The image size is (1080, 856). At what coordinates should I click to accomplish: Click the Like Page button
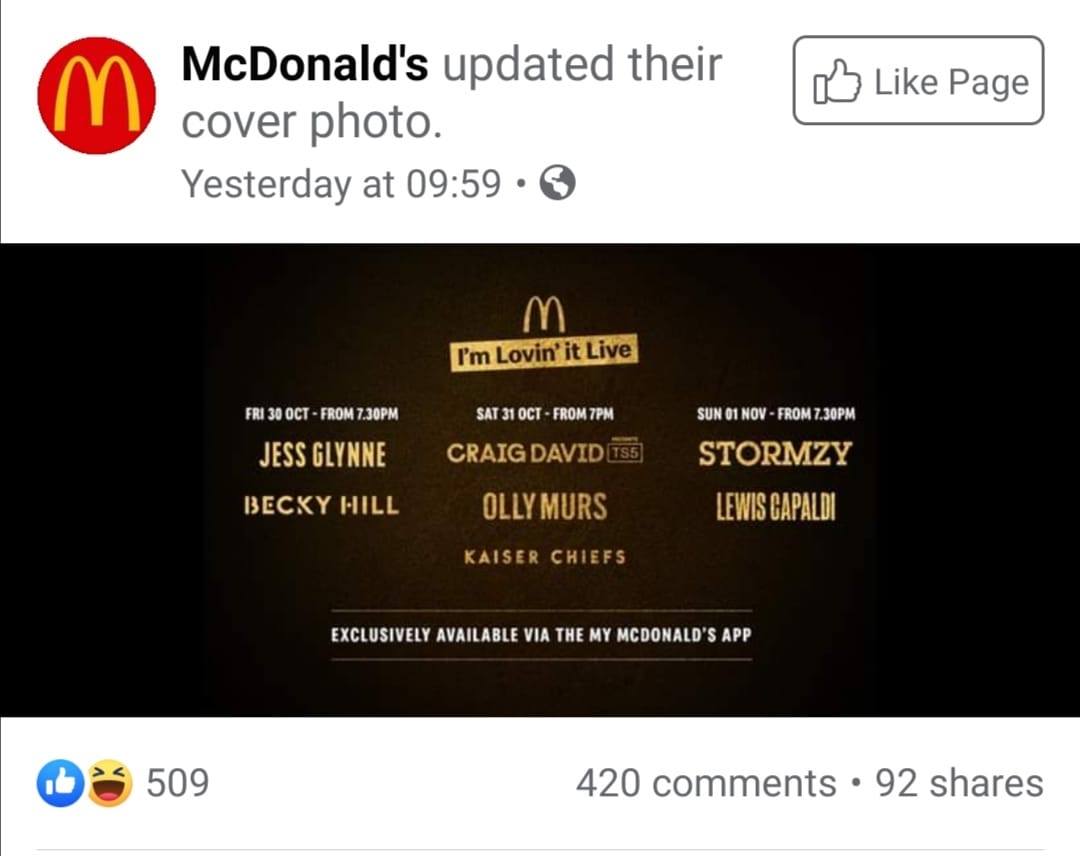(x=918, y=81)
